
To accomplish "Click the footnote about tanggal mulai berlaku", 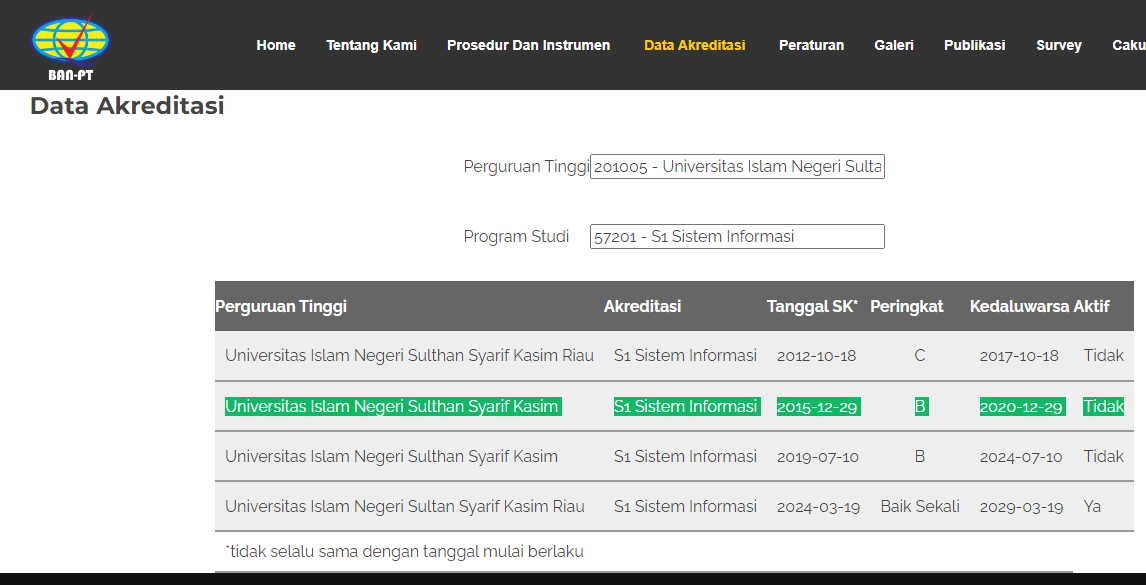I will pyautogui.click(x=404, y=551).
